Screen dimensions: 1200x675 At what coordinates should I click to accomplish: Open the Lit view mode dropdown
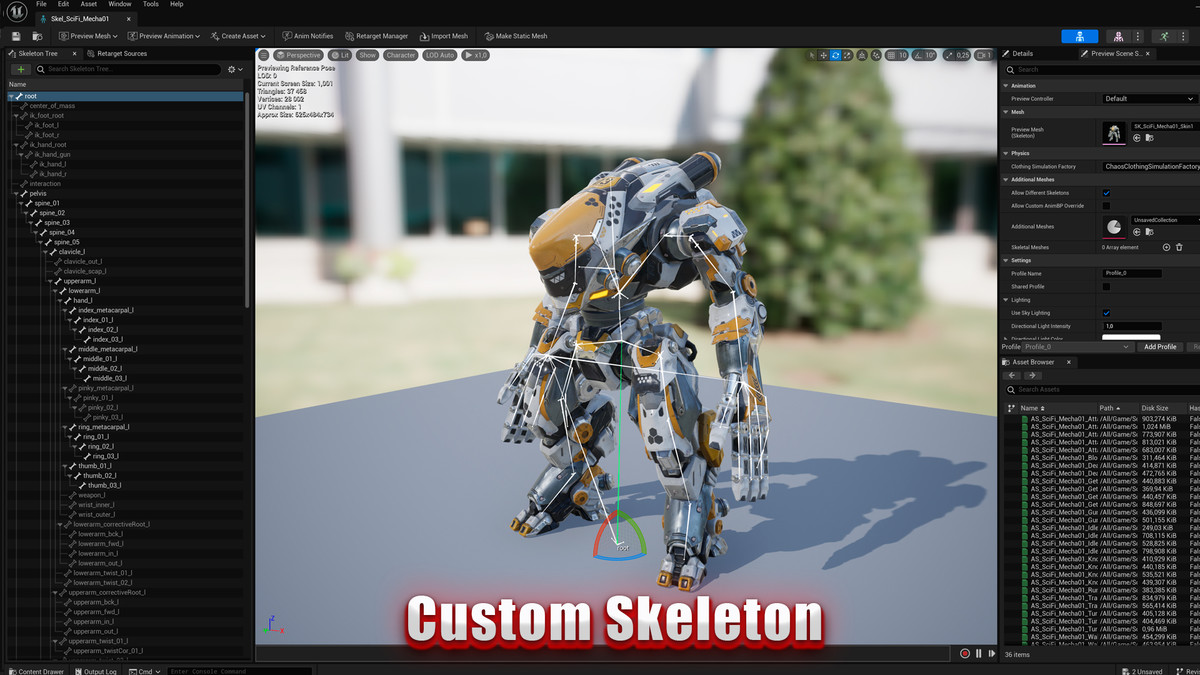coord(341,55)
